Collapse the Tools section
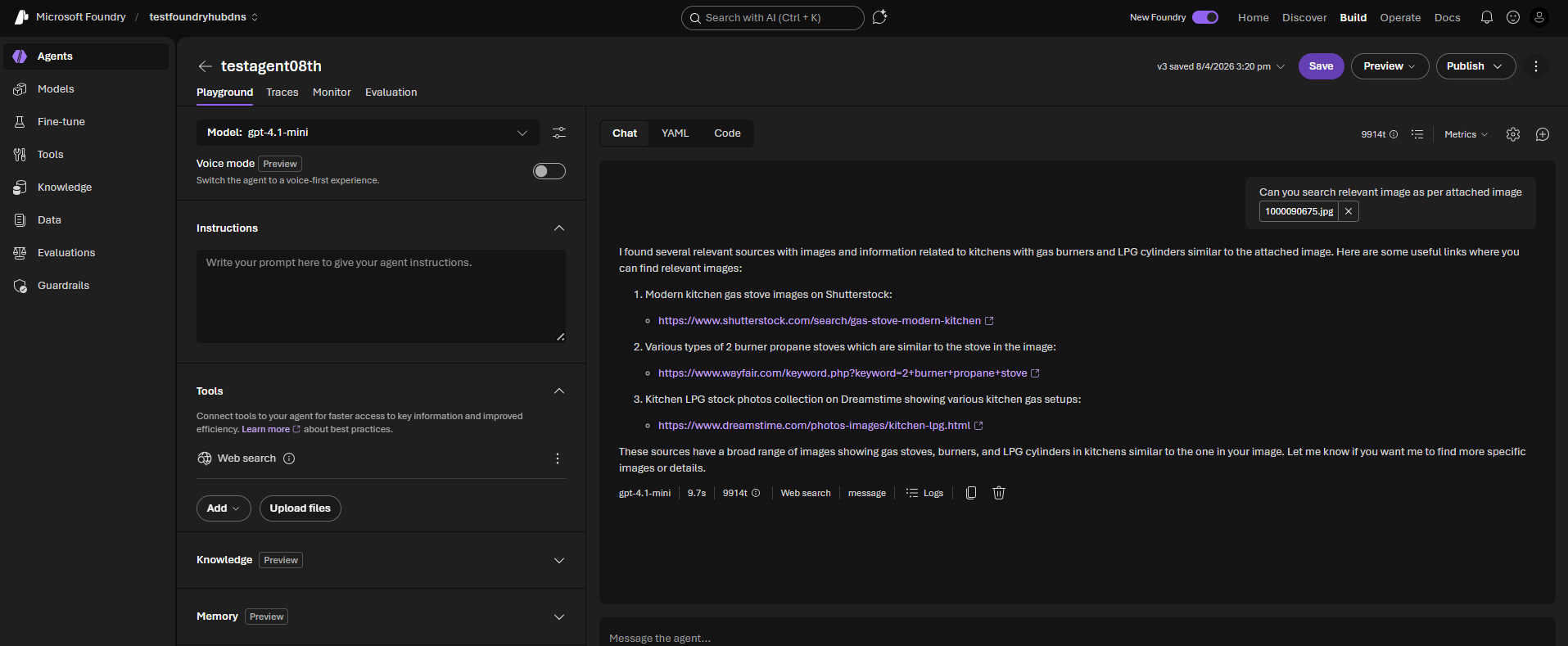The image size is (1568, 646). [559, 391]
